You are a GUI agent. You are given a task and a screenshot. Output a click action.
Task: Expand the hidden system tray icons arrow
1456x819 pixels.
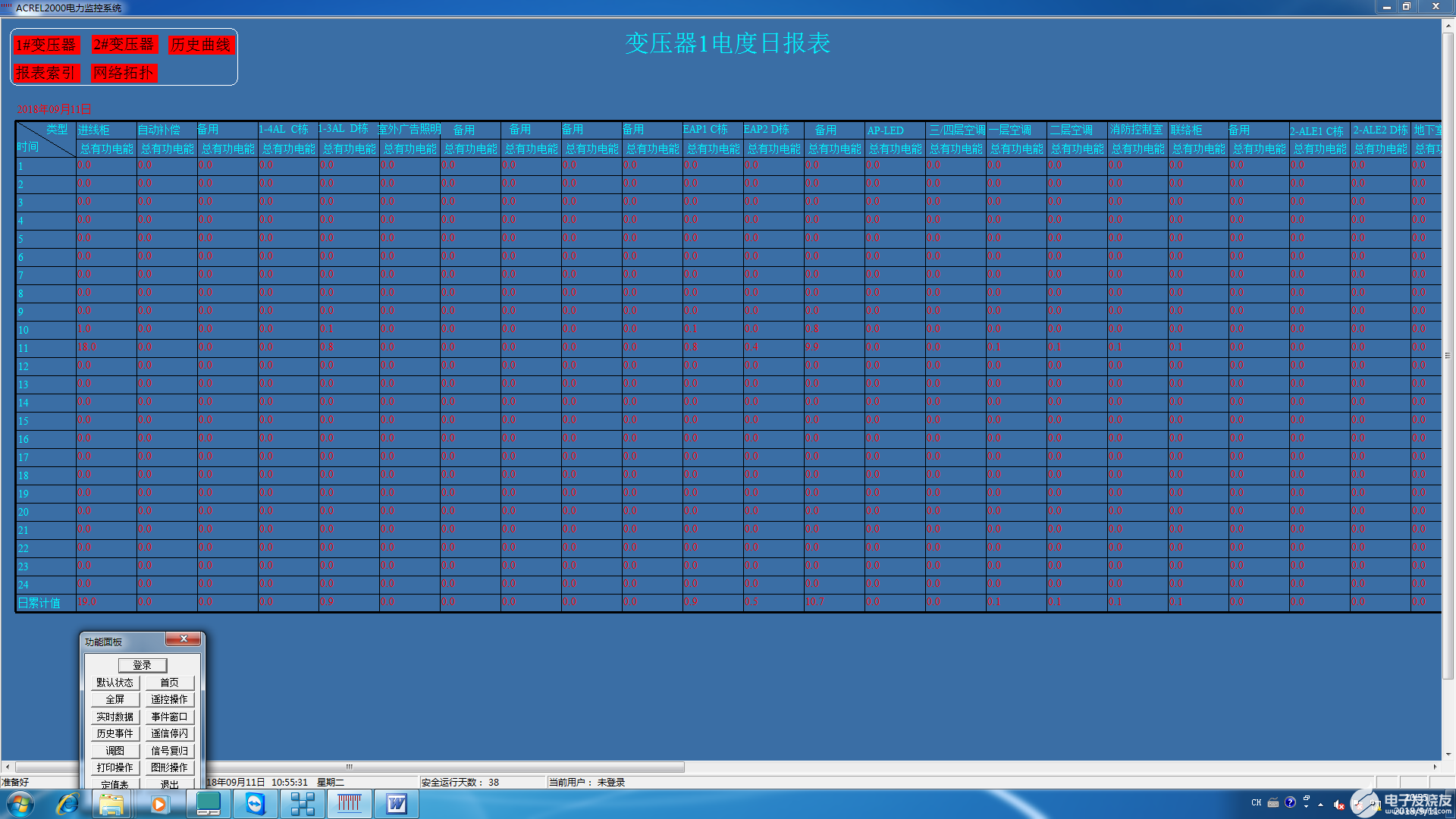[x=1321, y=804]
